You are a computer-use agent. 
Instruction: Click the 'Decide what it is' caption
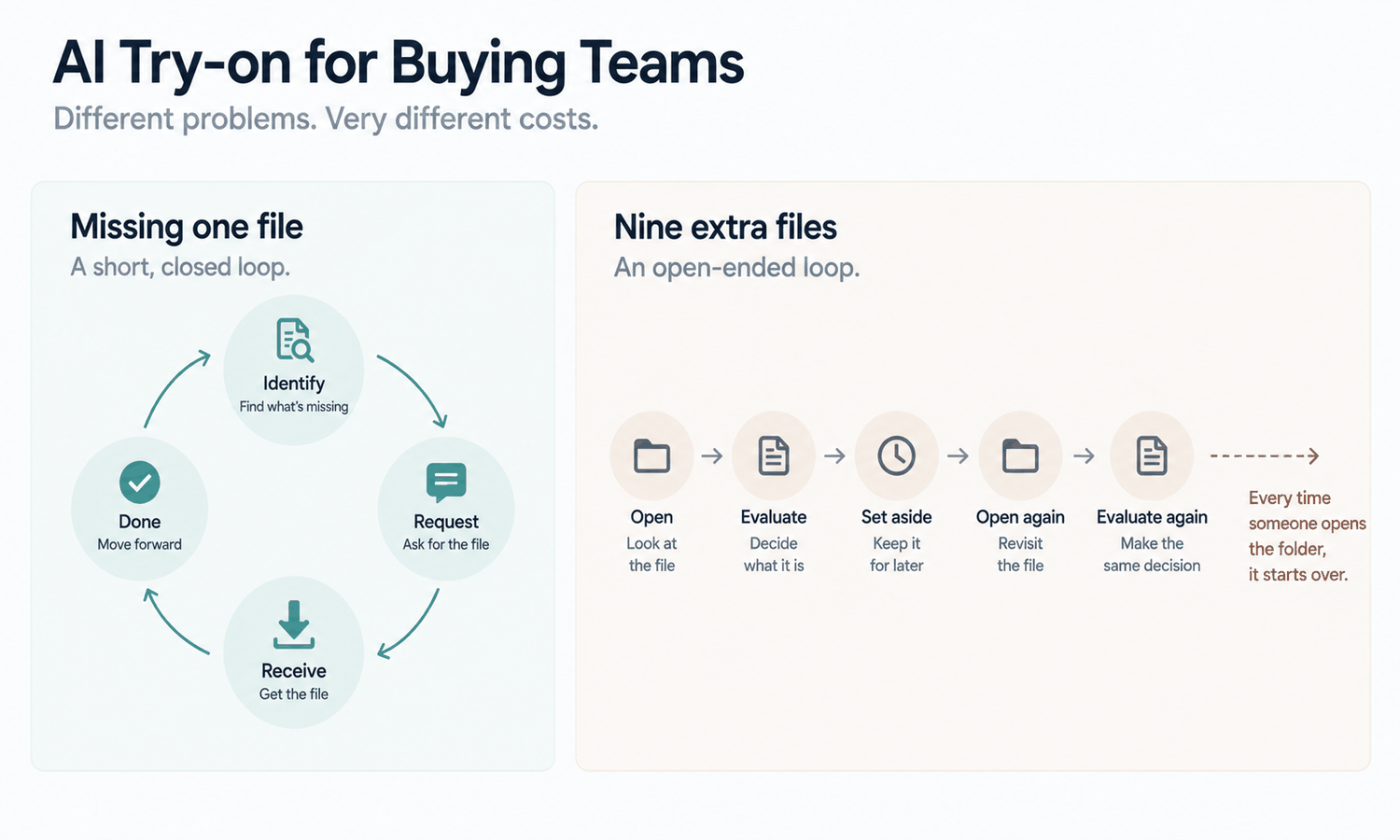(774, 554)
